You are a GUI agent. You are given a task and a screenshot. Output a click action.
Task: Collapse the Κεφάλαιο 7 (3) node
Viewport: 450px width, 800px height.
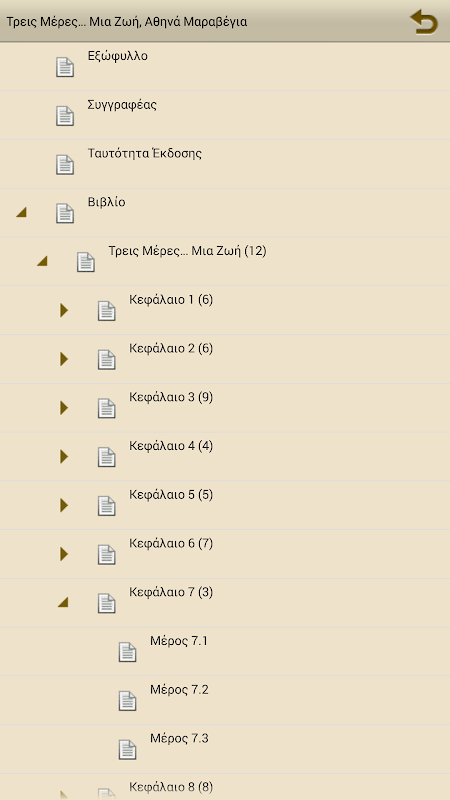tap(63, 602)
